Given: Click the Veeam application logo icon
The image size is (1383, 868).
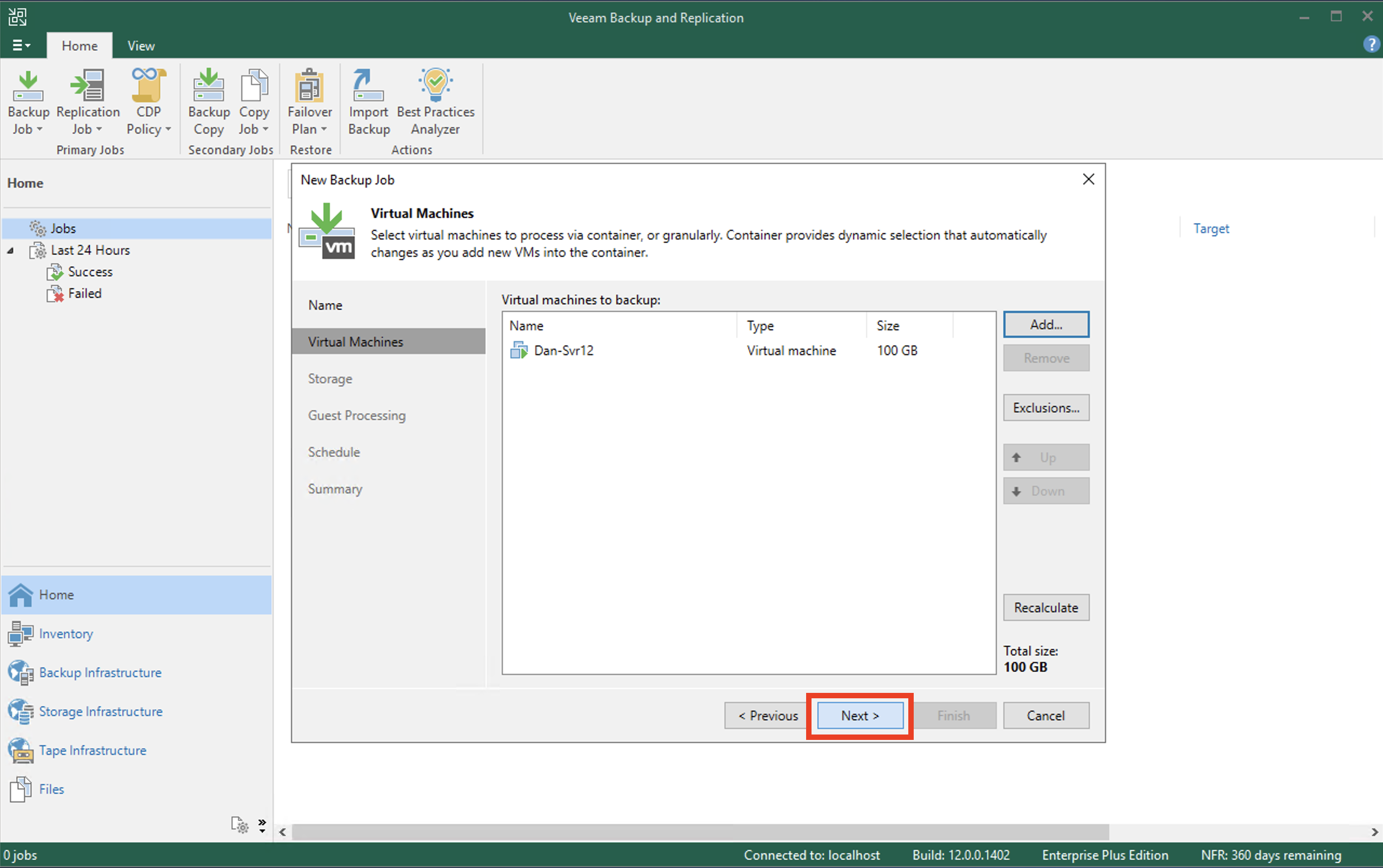Looking at the screenshot, I should pyautogui.click(x=17, y=17).
